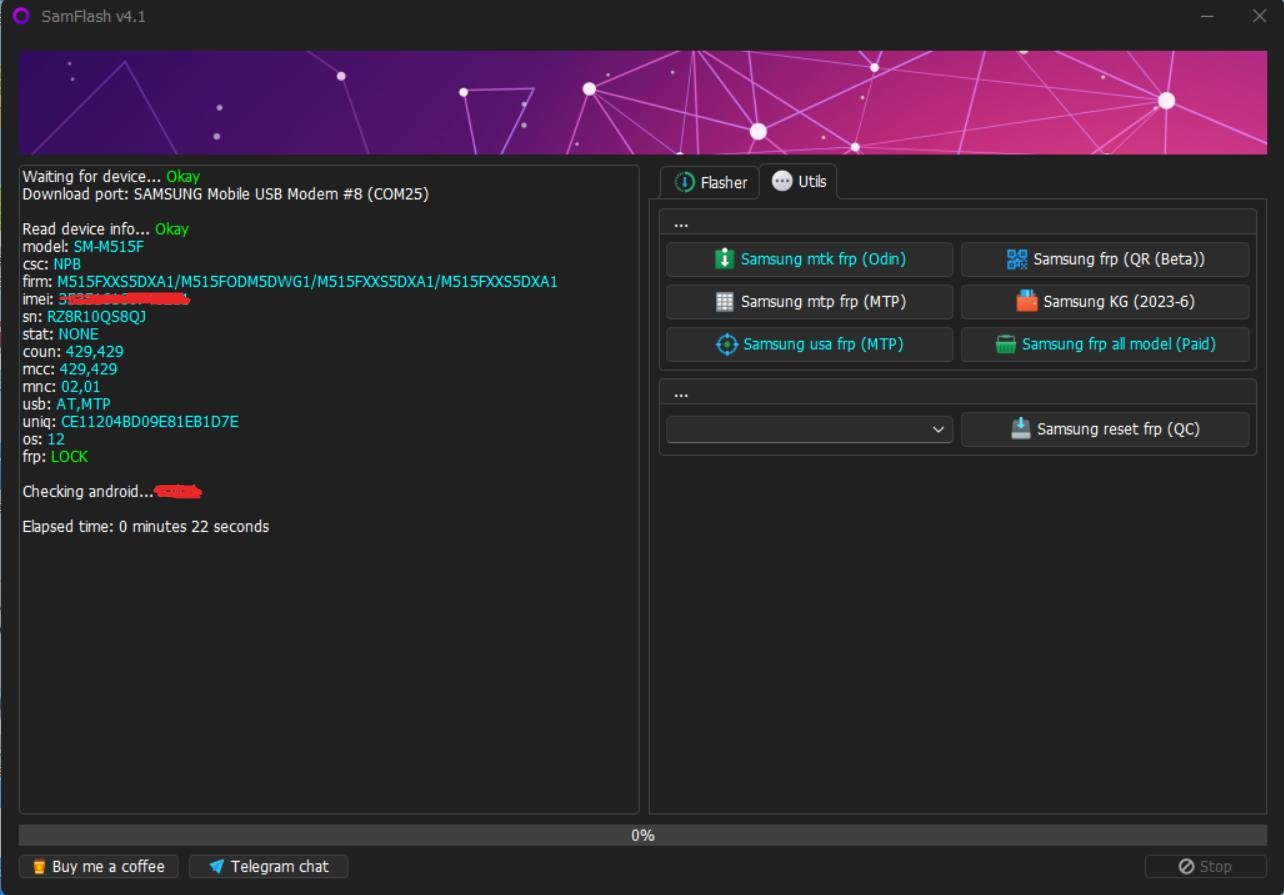The width and height of the screenshot is (1284, 895).
Task: Select the Utils tab
Action: tap(798, 182)
